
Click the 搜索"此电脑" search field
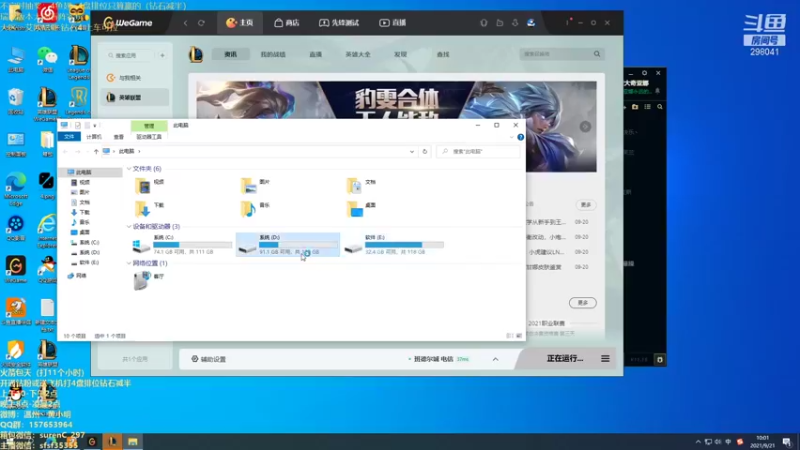(479, 152)
